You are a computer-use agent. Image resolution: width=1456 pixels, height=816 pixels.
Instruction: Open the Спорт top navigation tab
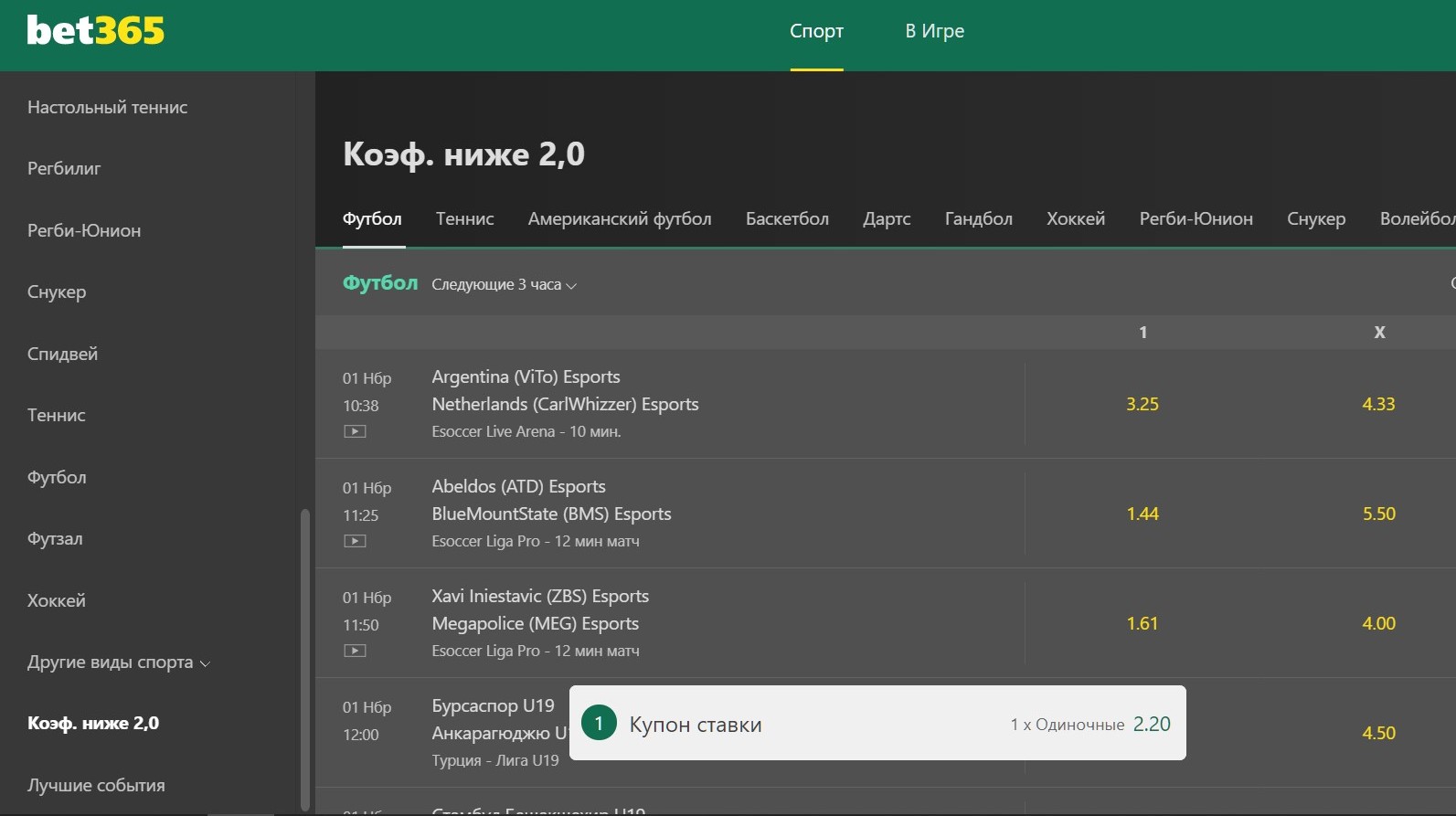coord(816,31)
